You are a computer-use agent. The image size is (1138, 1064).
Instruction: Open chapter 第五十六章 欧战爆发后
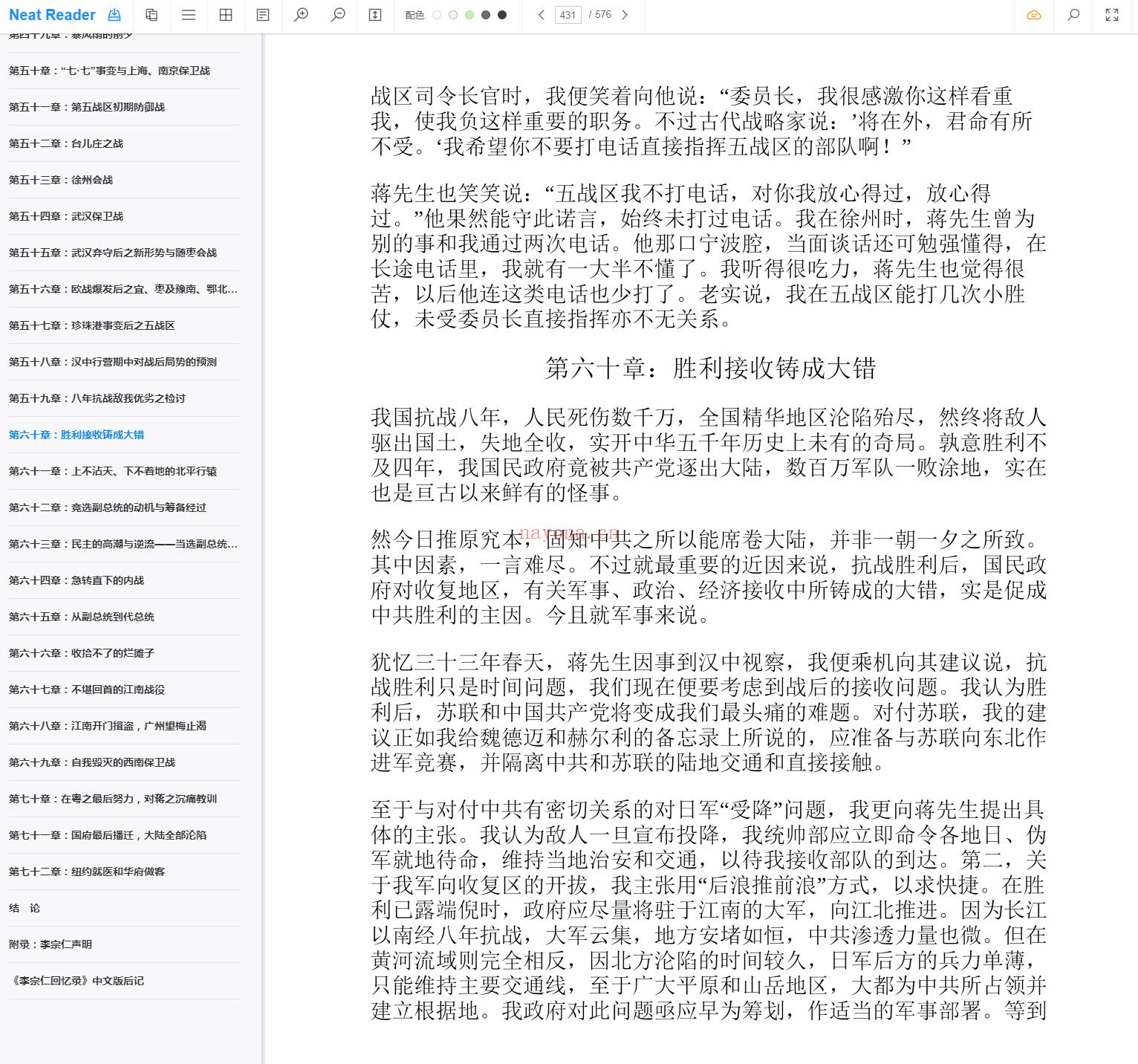click(125, 289)
